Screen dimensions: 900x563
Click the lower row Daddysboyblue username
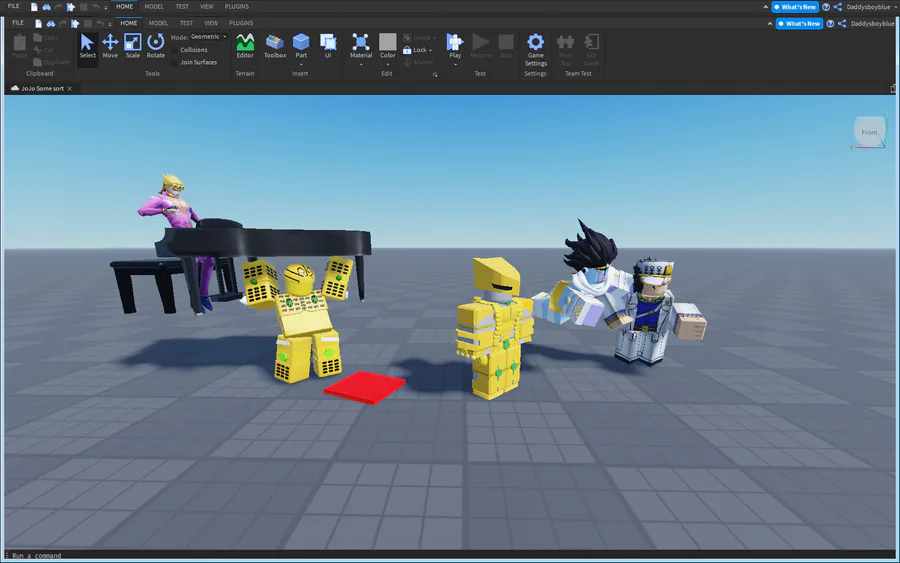(872, 24)
